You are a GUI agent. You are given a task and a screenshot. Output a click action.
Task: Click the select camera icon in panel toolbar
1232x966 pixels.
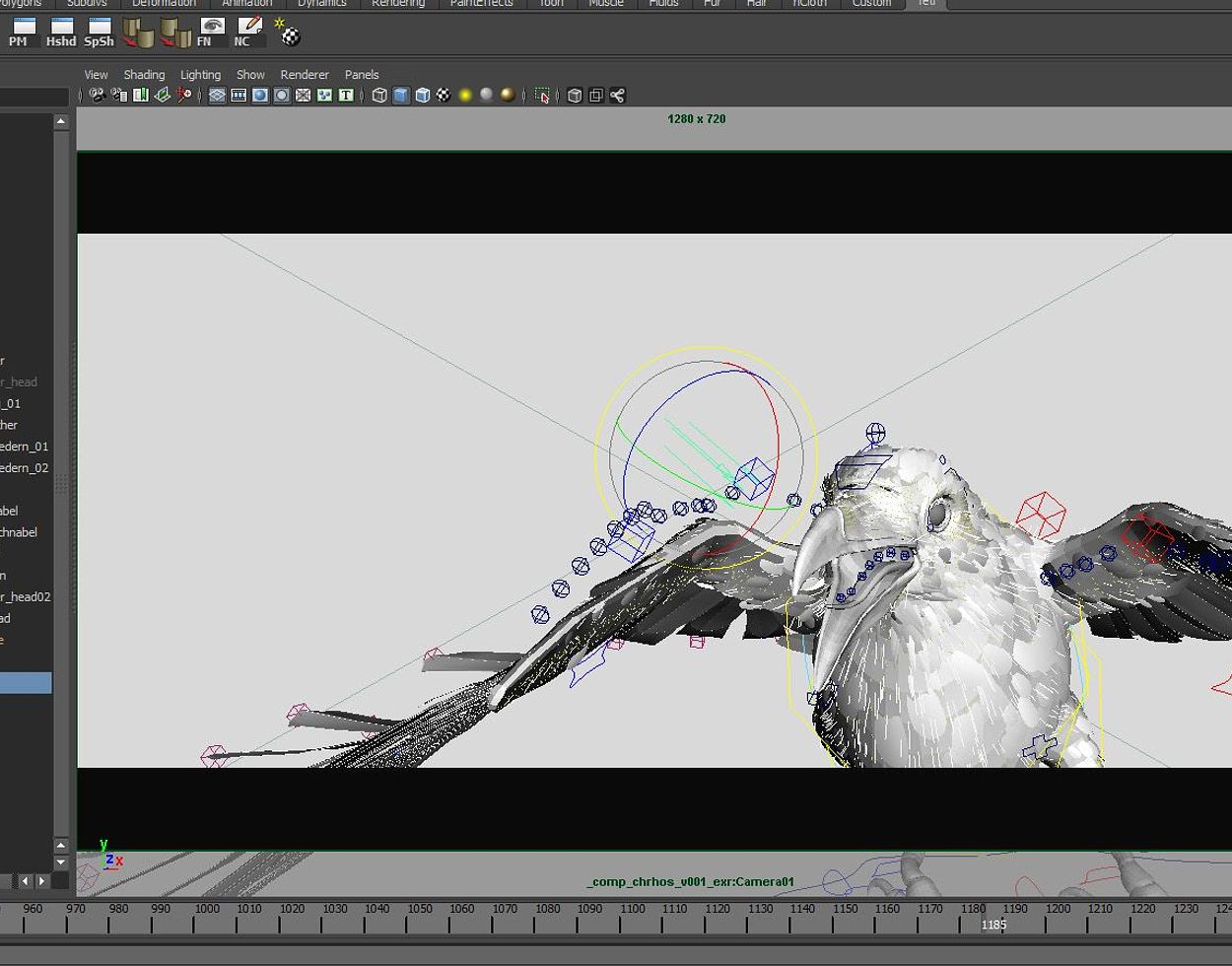coord(97,96)
